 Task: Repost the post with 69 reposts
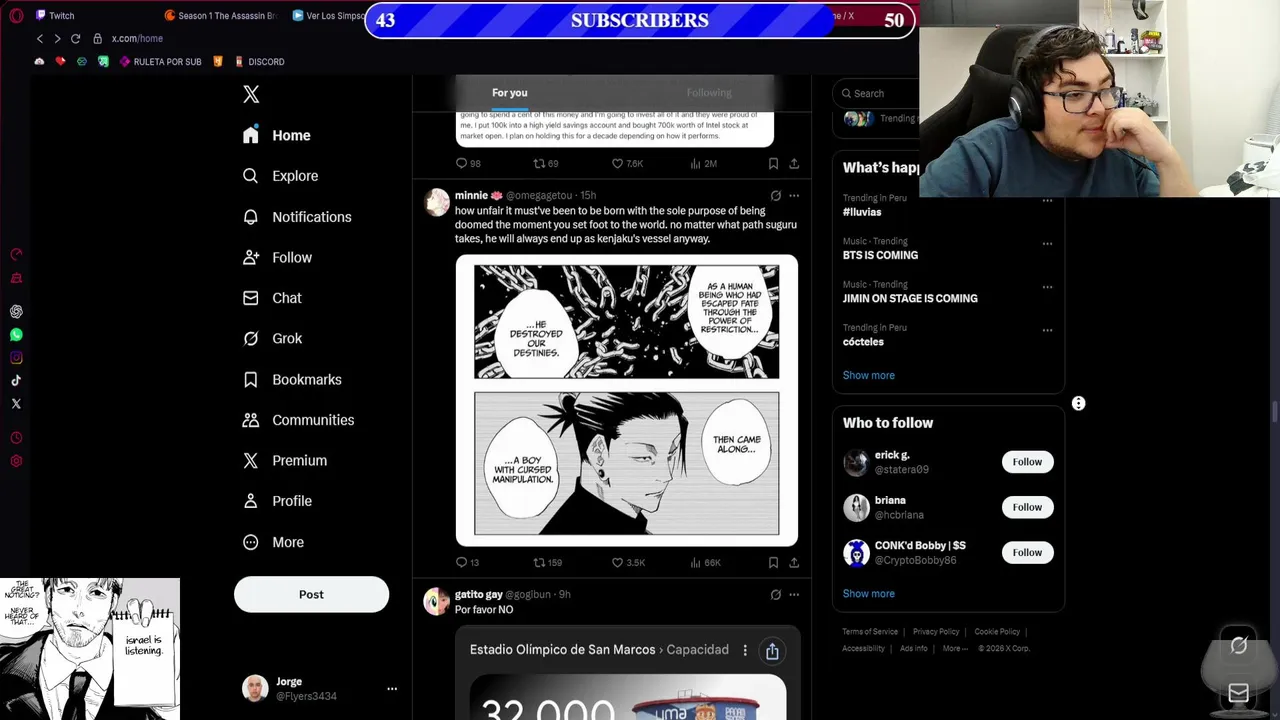point(546,163)
